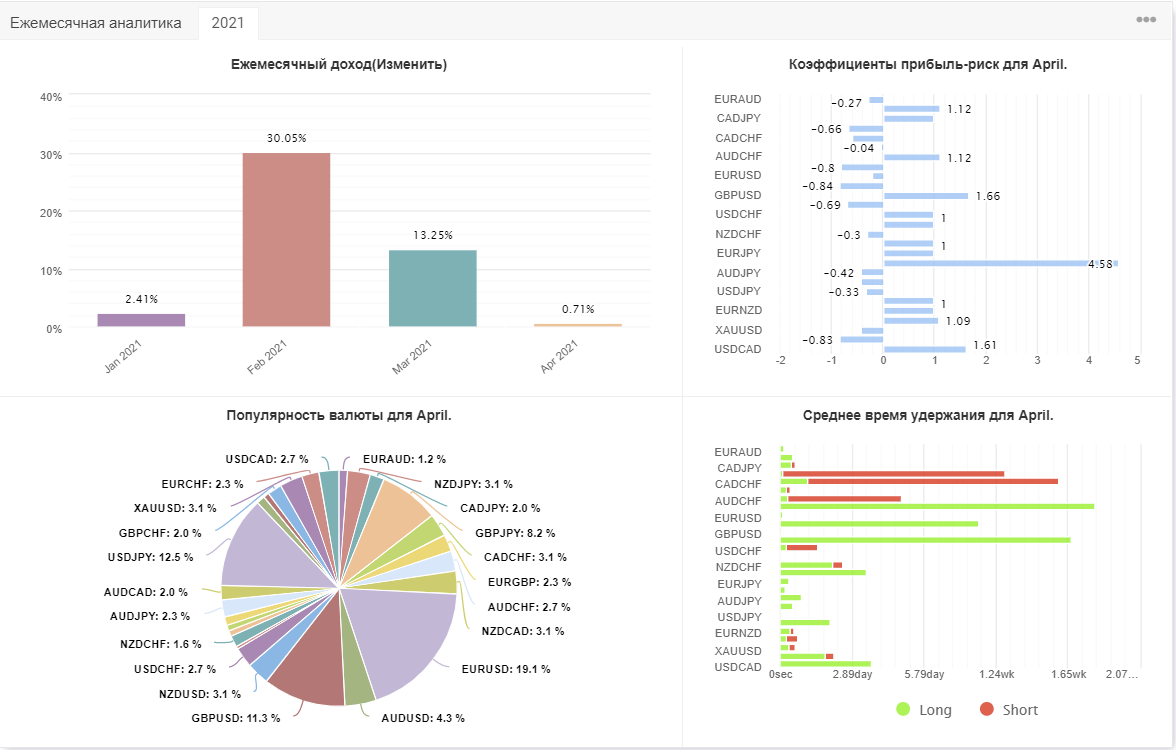This screenshot has height=750, width=1176.
Task: Click the -0.84 profit-risk bar
Action: coord(862,186)
